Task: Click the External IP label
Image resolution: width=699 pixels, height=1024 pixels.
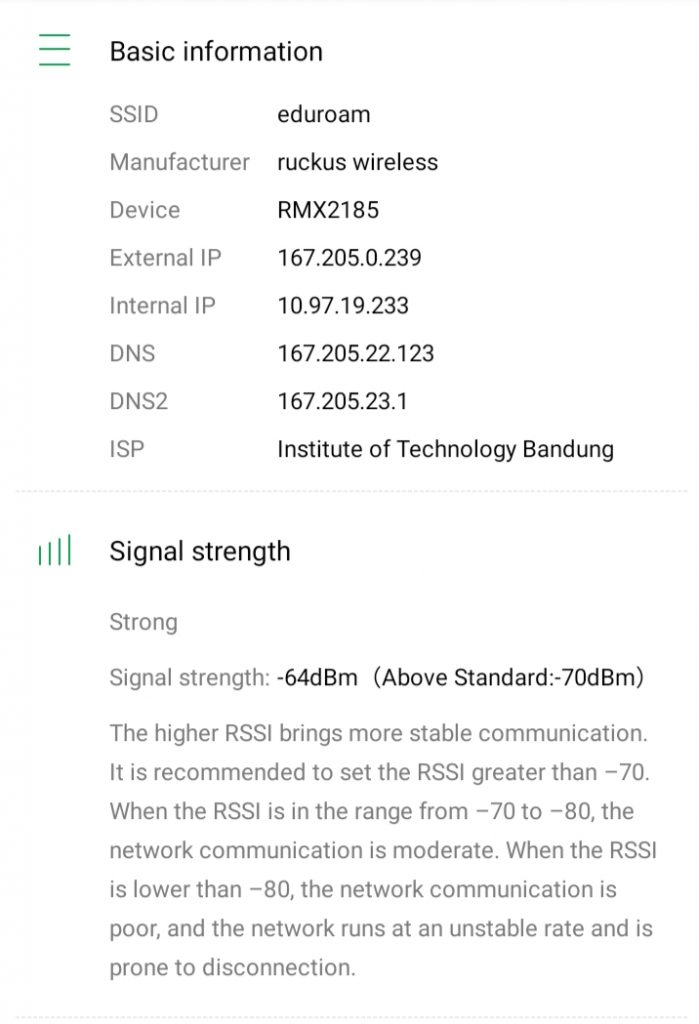Action: (166, 258)
